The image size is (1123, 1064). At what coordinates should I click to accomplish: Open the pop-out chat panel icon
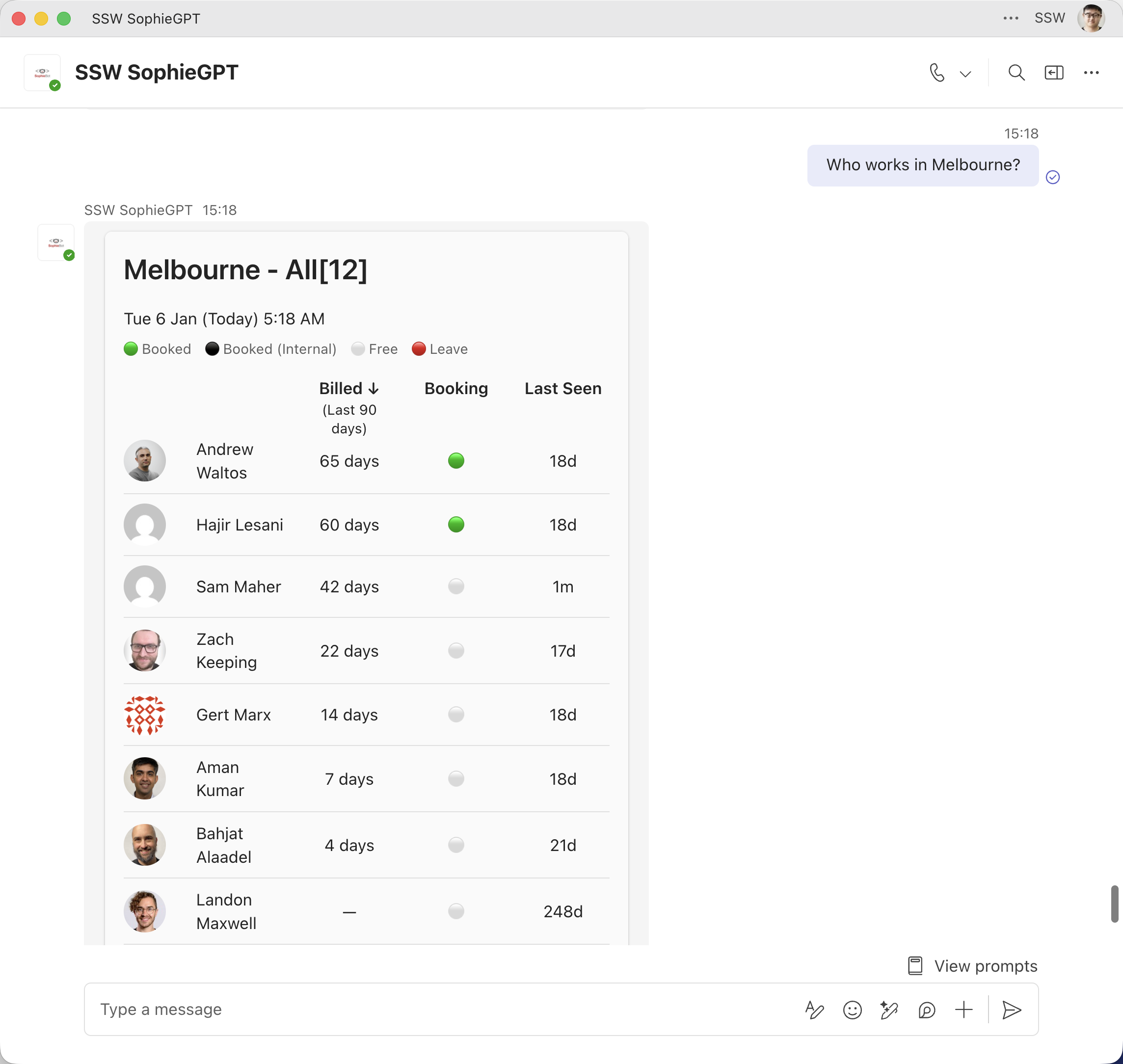click(1054, 73)
